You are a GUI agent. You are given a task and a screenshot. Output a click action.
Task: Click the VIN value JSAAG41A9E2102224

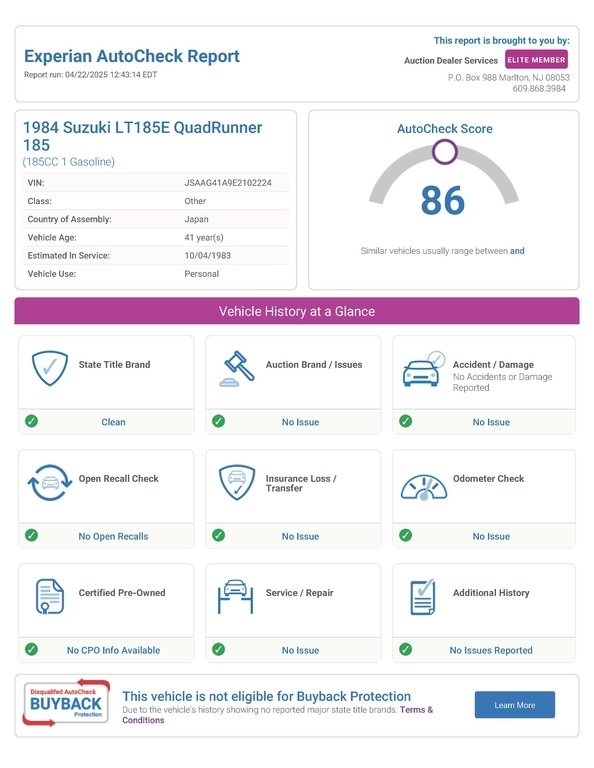click(x=228, y=183)
